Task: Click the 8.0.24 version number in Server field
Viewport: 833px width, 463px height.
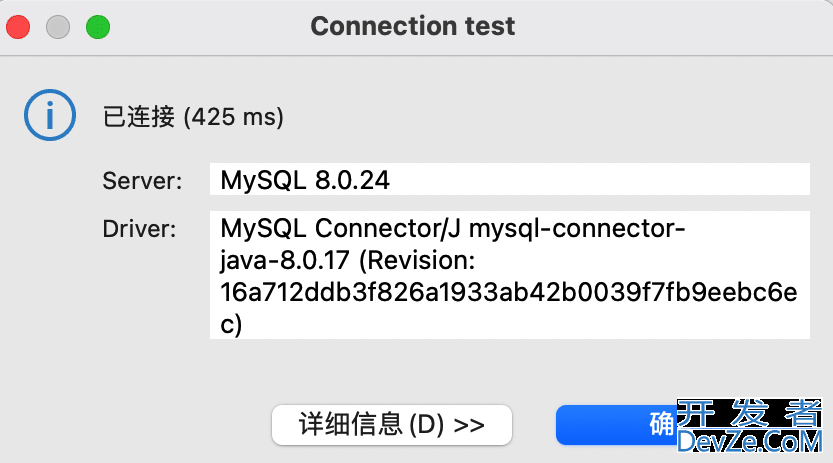Action: click(352, 180)
